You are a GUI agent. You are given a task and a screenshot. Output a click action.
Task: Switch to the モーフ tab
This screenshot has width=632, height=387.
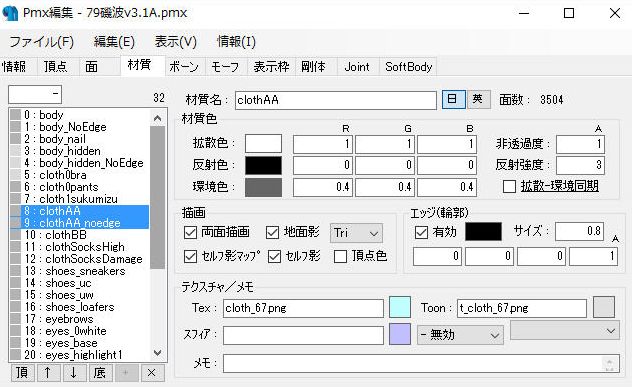point(226,67)
